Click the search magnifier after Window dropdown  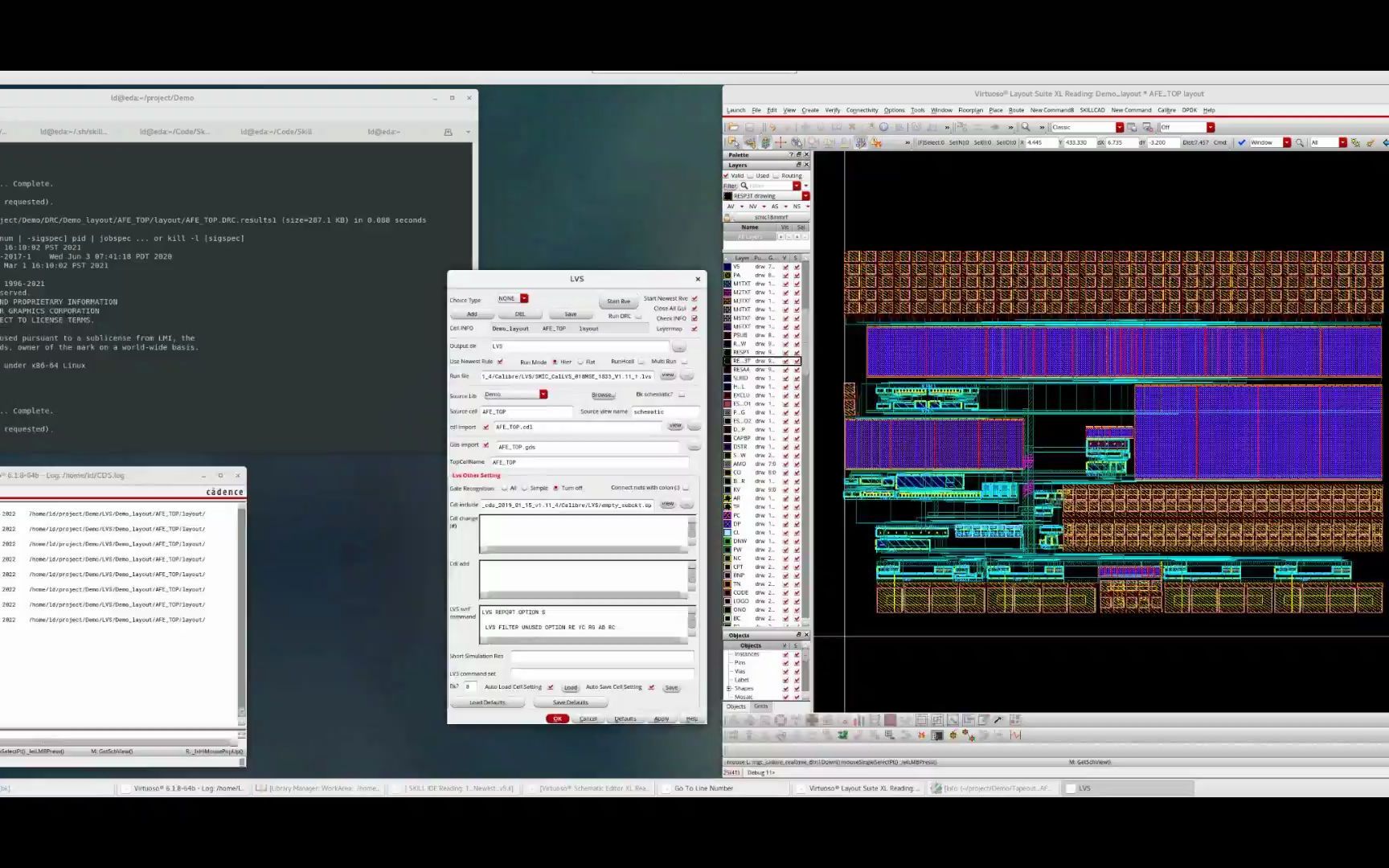click(1300, 142)
